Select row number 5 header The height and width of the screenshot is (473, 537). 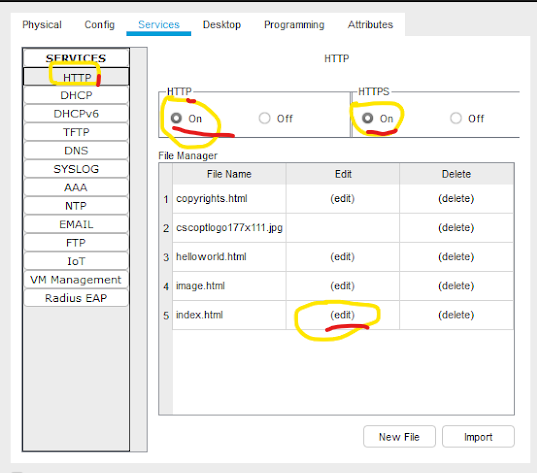[x=166, y=315]
